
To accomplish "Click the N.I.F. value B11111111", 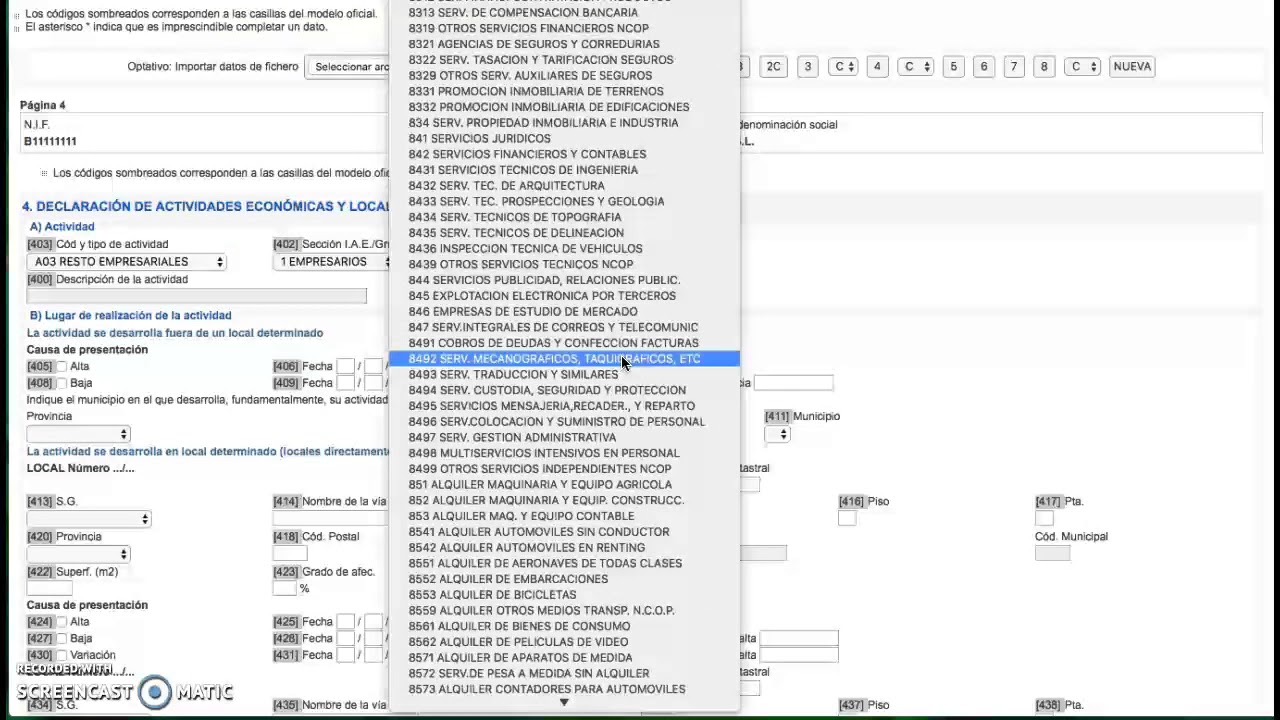I will point(50,142).
